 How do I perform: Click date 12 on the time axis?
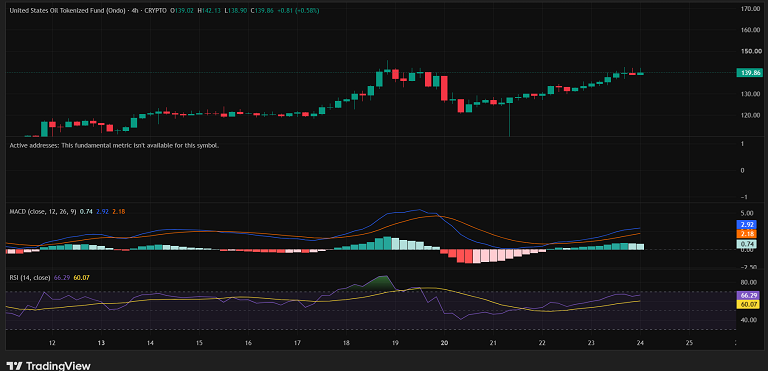(51, 343)
